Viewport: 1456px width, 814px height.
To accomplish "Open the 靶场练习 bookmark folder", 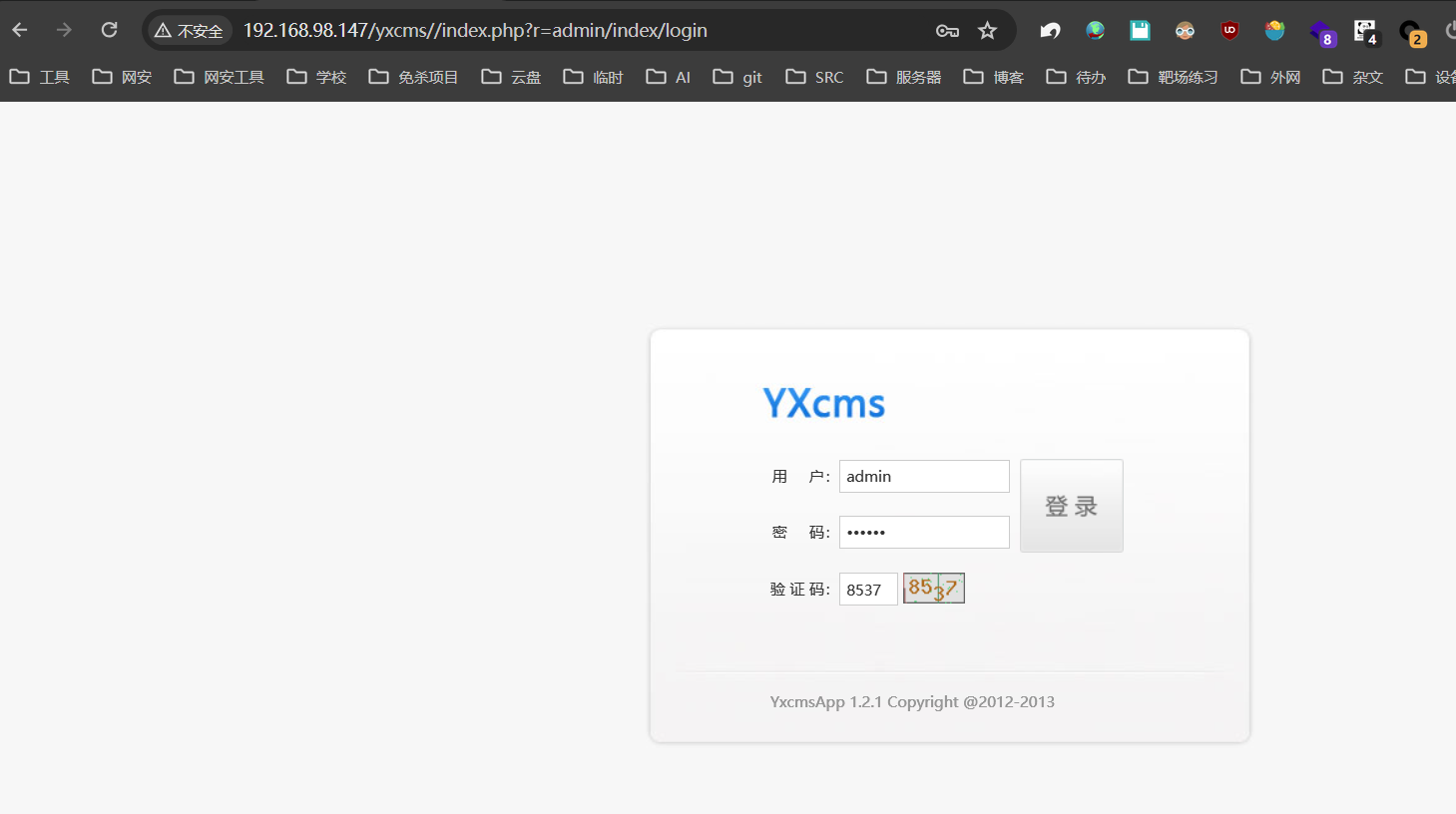I will tap(1173, 77).
